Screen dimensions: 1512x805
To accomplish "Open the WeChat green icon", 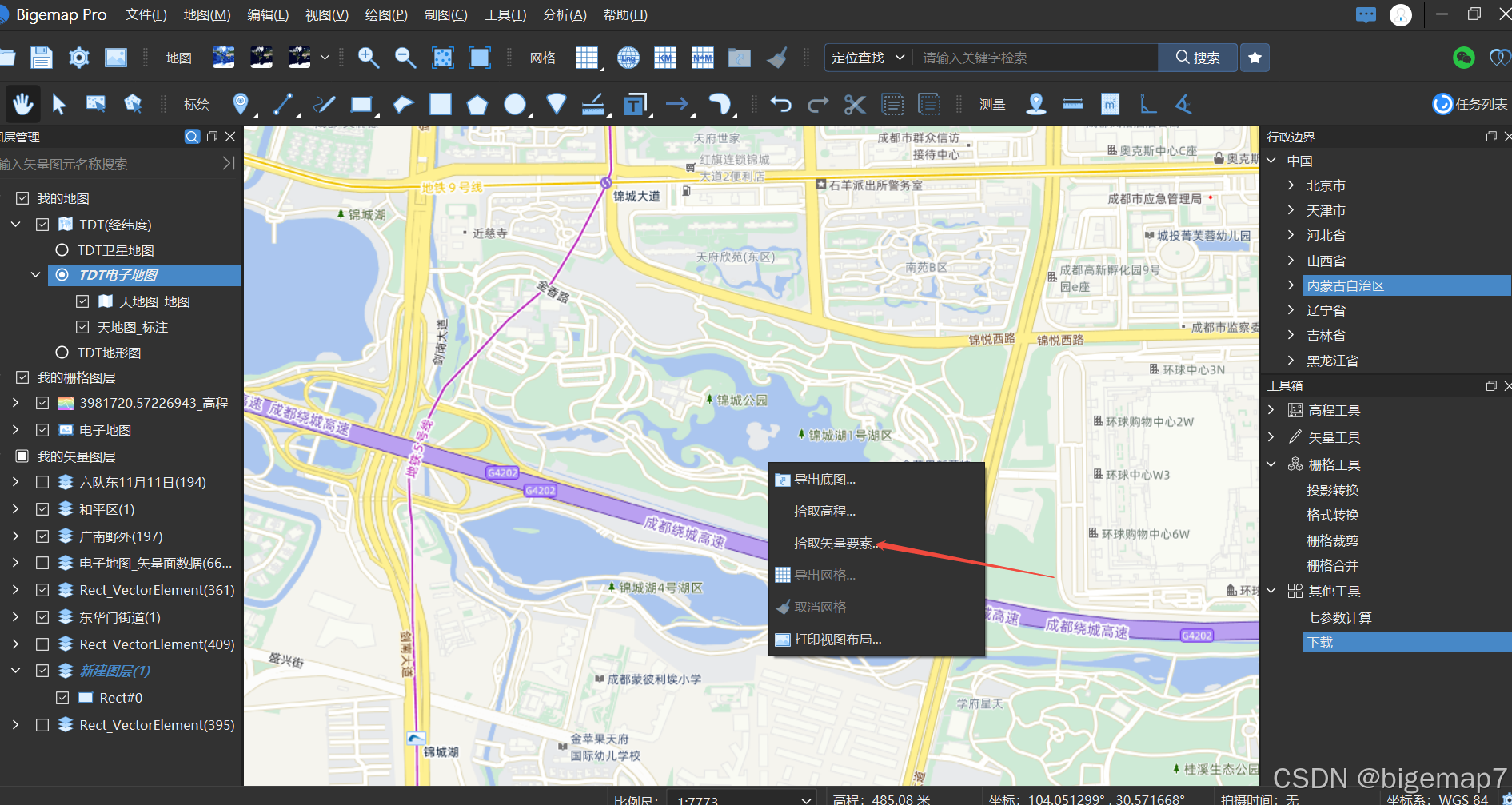I will 1463,58.
